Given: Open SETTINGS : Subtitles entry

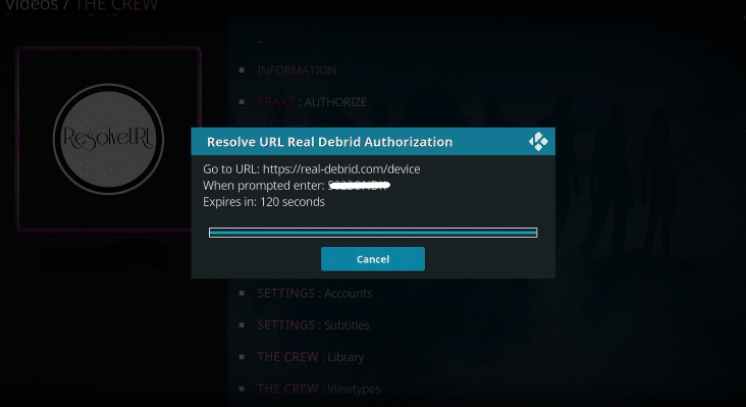Looking at the screenshot, I should (314, 325).
